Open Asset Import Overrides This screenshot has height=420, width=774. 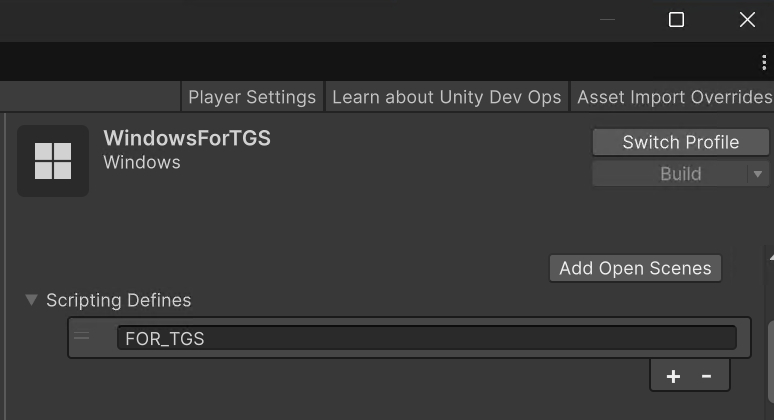point(674,97)
